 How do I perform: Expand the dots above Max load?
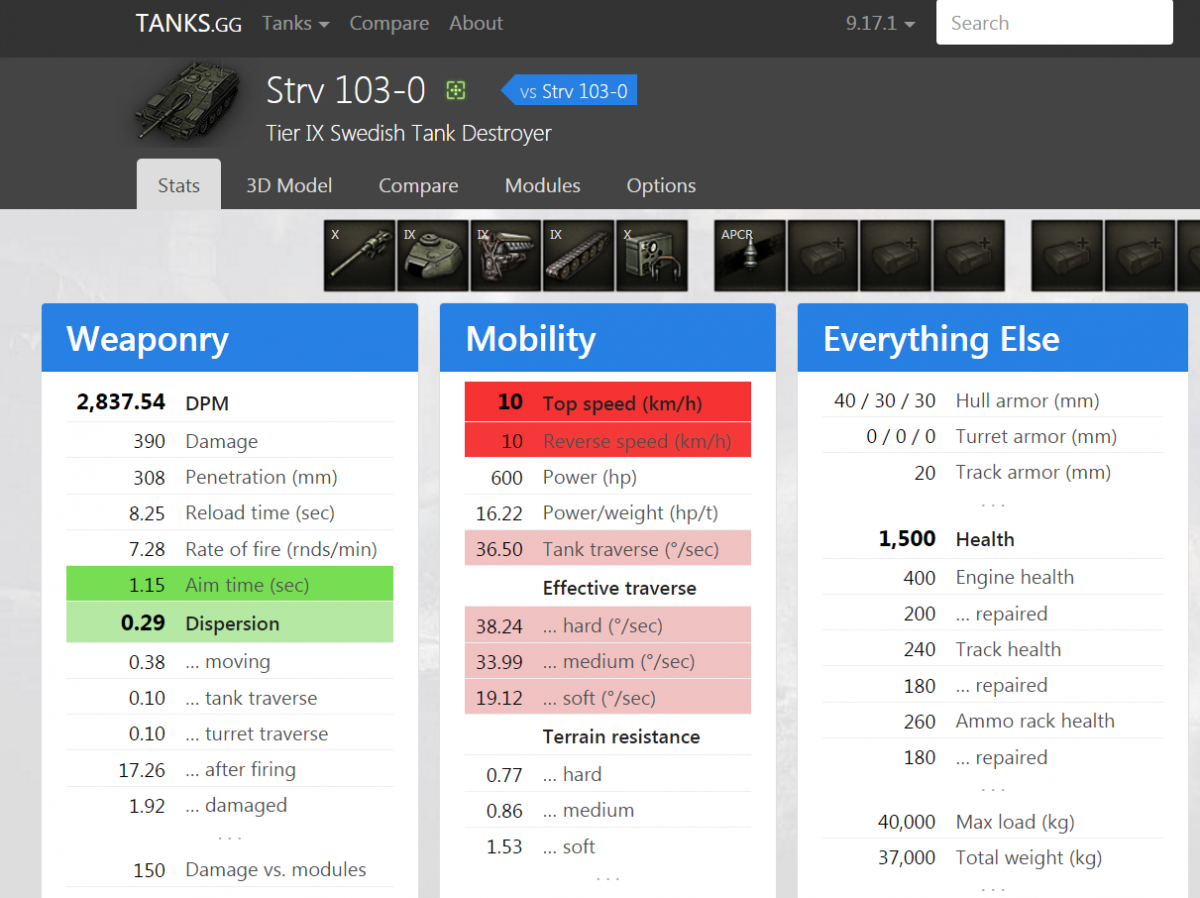point(993,789)
